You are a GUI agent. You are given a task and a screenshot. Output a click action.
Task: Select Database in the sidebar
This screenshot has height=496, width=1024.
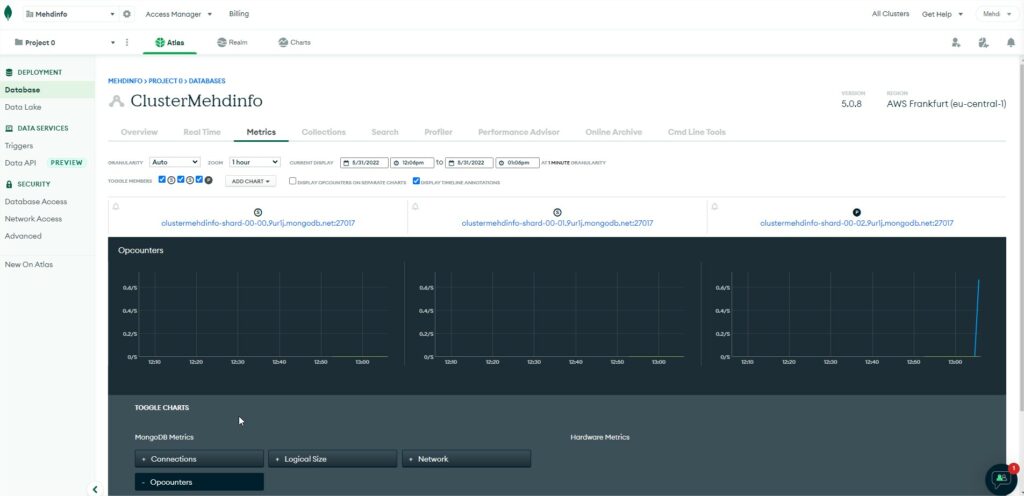point(47,90)
